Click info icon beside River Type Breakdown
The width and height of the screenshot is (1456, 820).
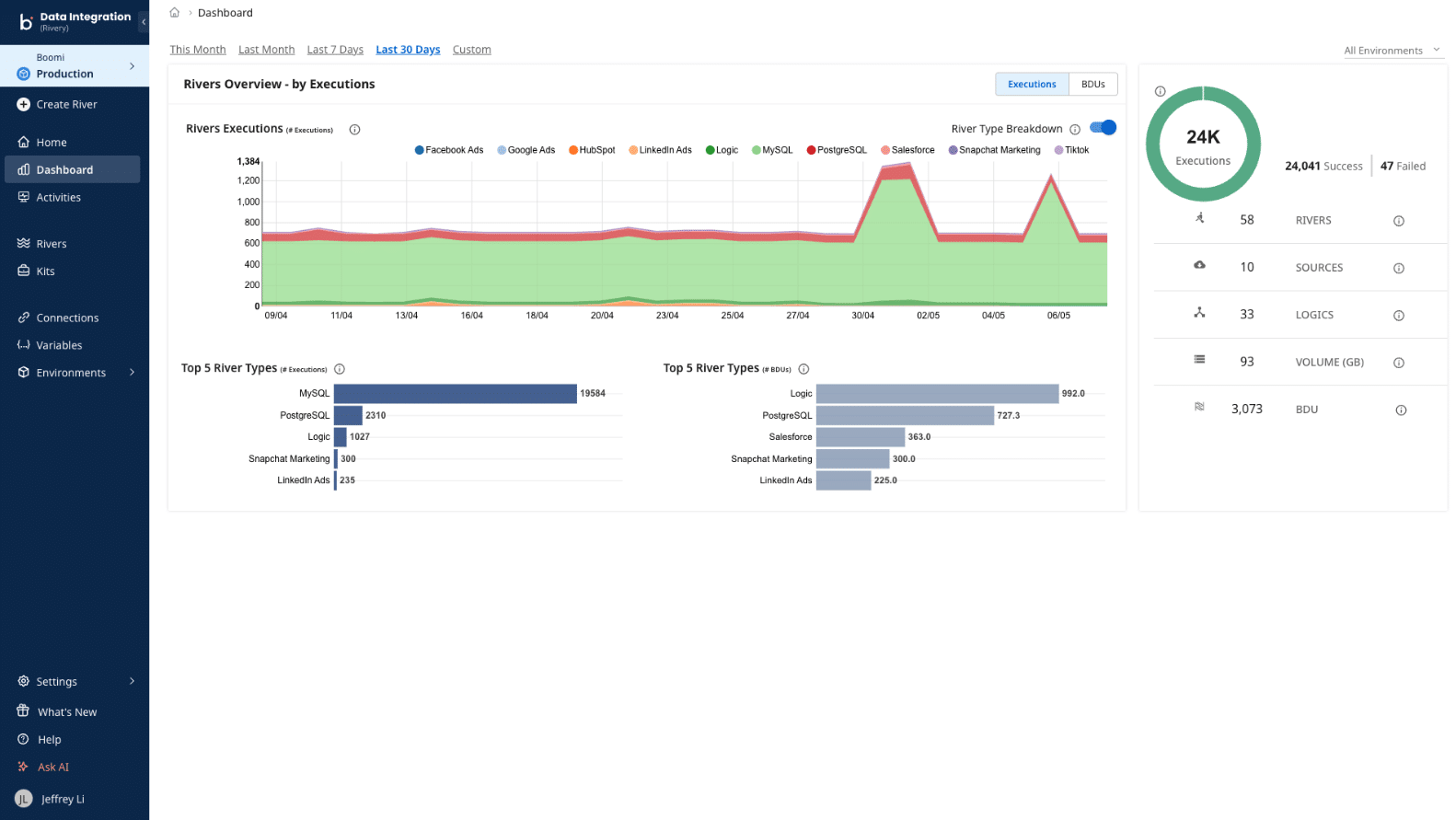tap(1075, 130)
